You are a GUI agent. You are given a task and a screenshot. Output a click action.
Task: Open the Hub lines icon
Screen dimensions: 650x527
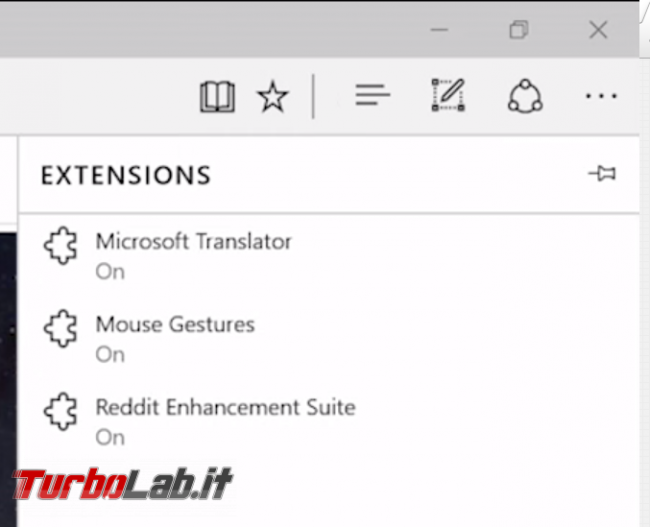pyautogui.click(x=373, y=95)
